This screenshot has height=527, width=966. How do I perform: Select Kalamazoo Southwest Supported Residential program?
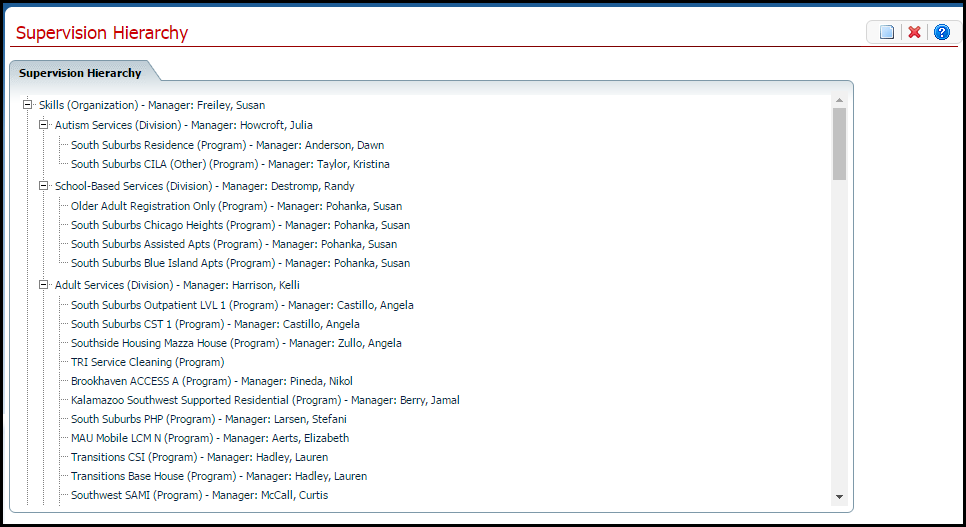point(265,400)
